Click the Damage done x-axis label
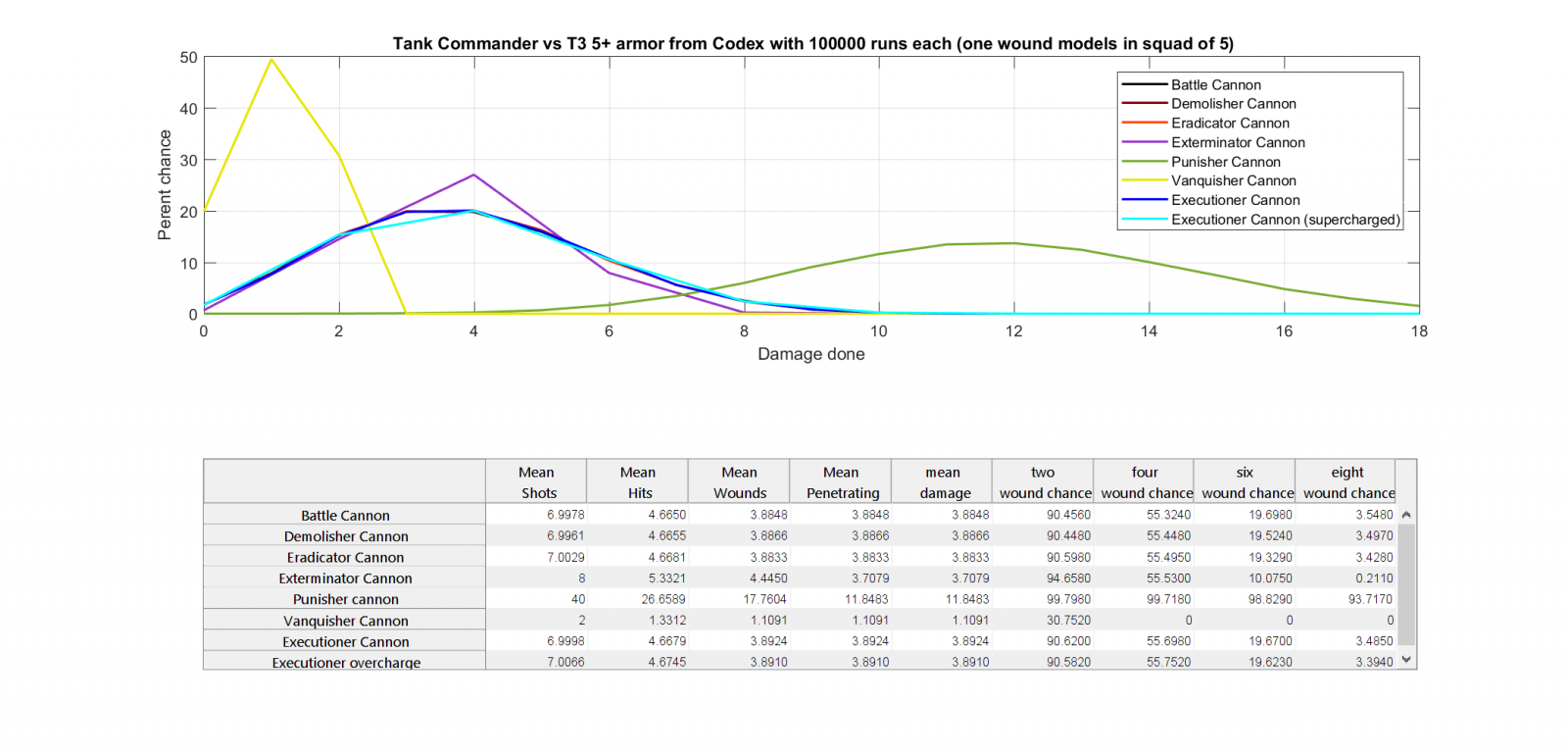The width and height of the screenshot is (1568, 753). coord(810,354)
